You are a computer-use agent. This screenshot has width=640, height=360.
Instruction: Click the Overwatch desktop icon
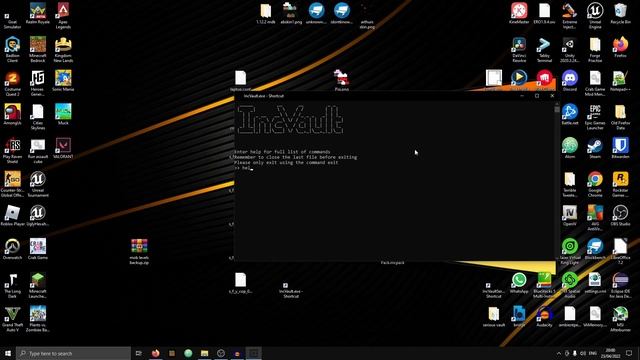point(12,249)
